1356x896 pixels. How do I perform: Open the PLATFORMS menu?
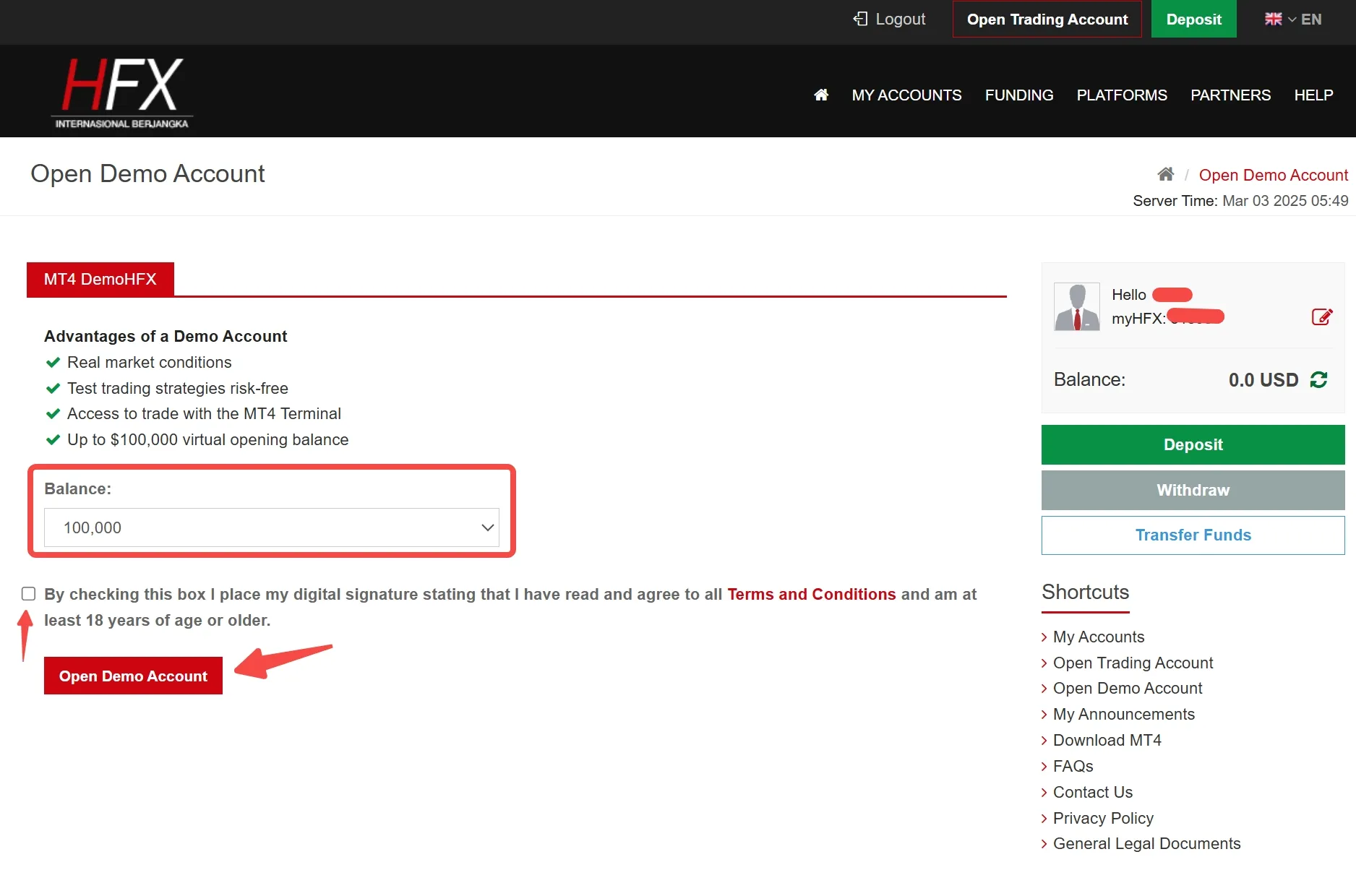[1122, 95]
